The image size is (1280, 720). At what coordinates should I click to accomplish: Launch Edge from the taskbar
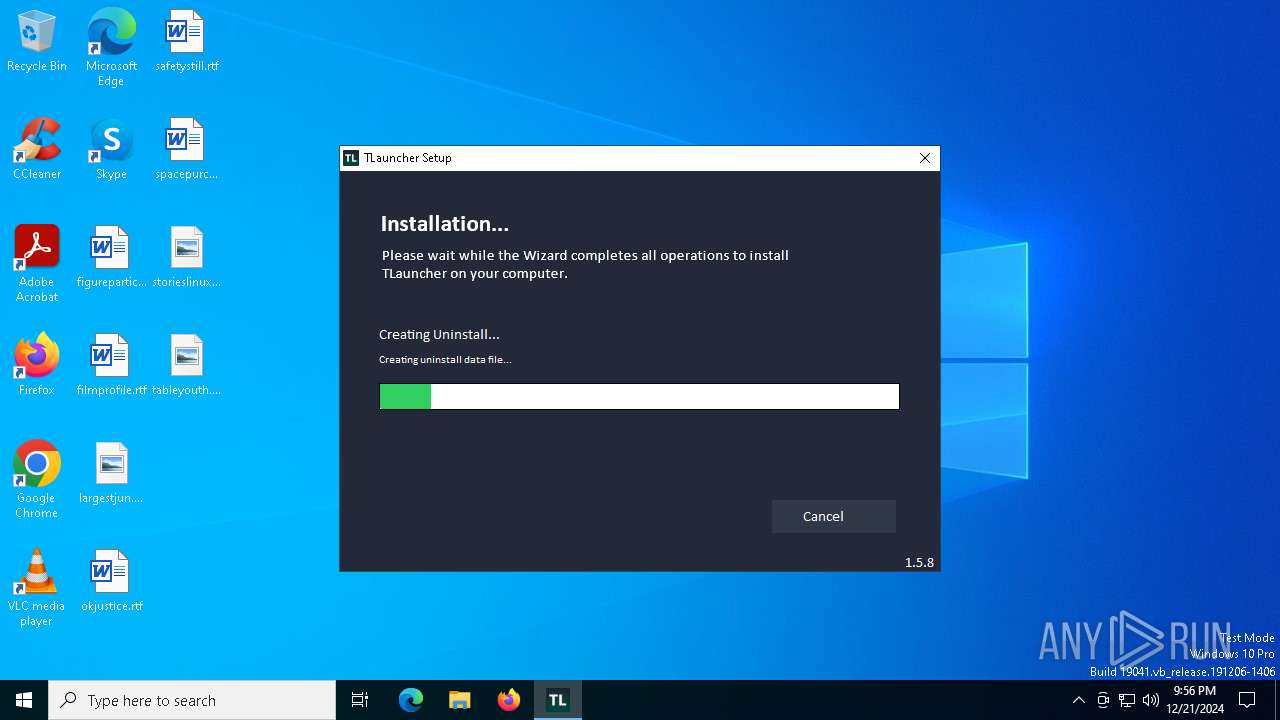pyautogui.click(x=411, y=700)
